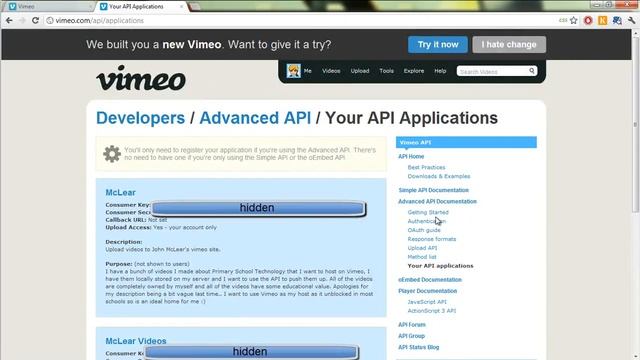Click the translate extension icon

[x=617, y=20]
